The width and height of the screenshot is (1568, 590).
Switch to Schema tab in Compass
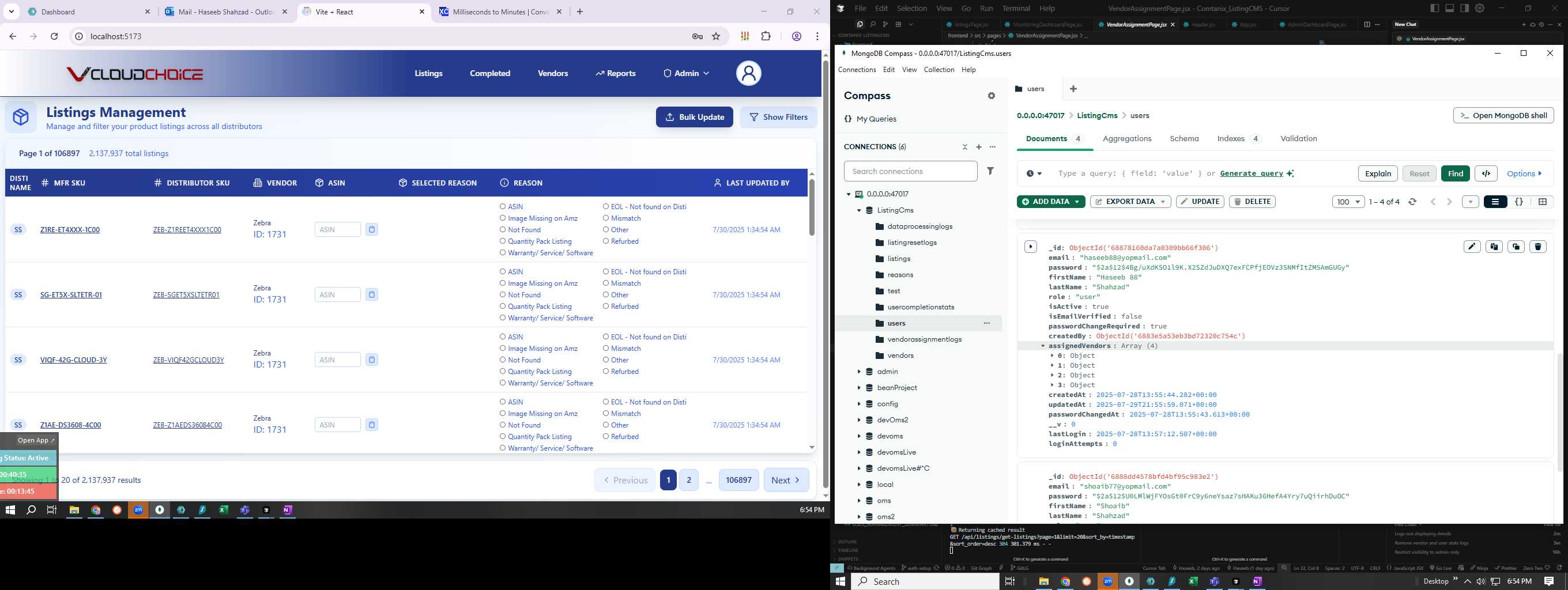(x=1184, y=139)
